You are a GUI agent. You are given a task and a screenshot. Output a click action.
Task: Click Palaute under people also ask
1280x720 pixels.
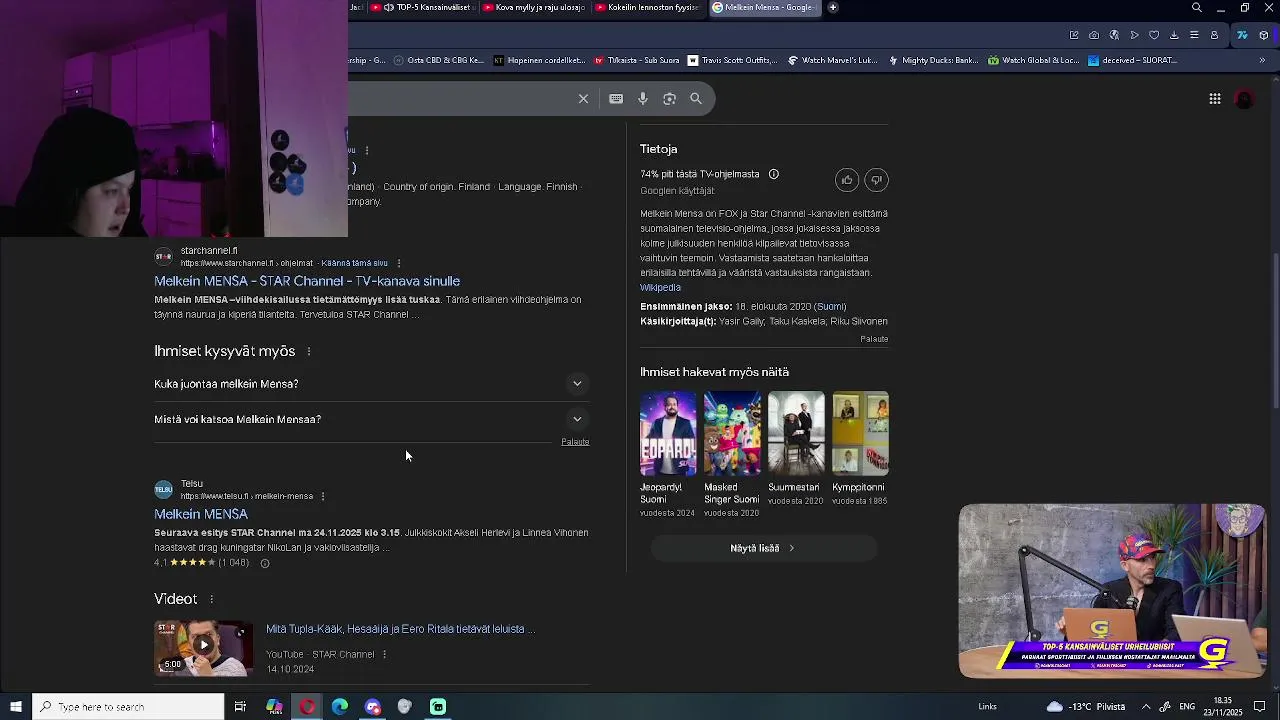(x=575, y=442)
